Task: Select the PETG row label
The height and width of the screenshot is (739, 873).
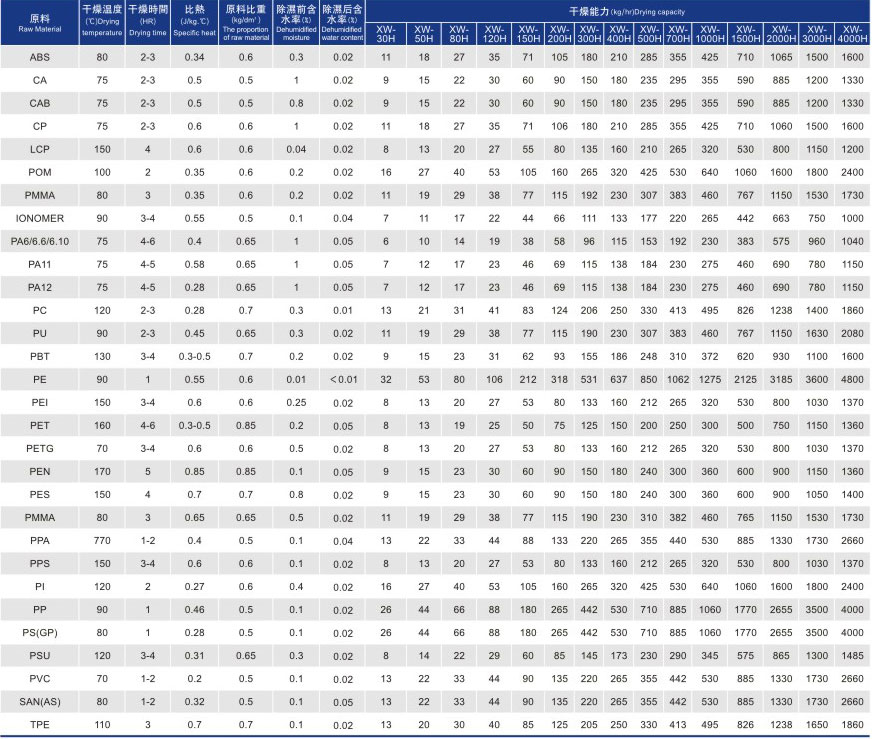Action: coord(39,448)
